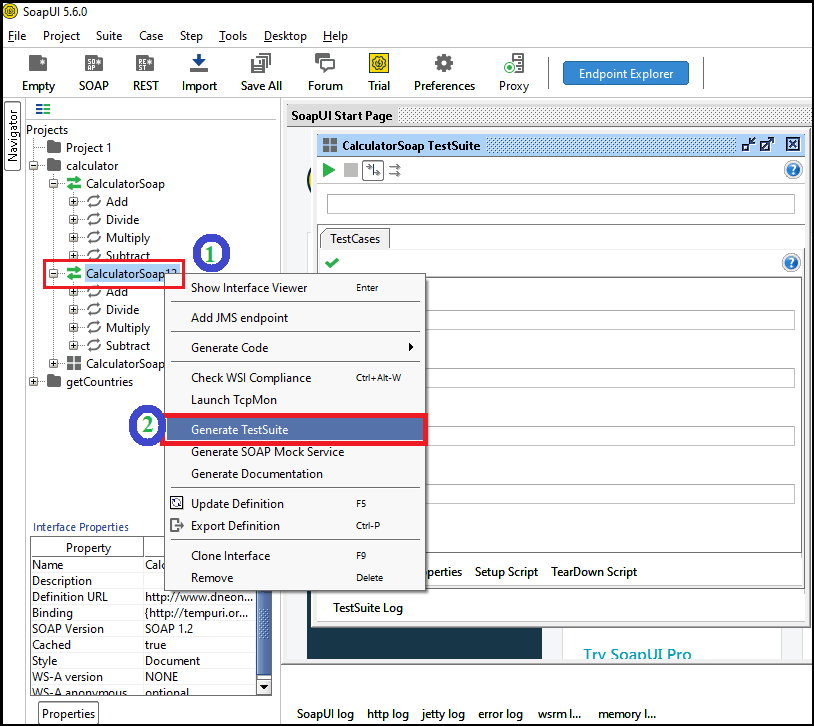
Task: Select Check WSI Compliance
Action: point(295,378)
